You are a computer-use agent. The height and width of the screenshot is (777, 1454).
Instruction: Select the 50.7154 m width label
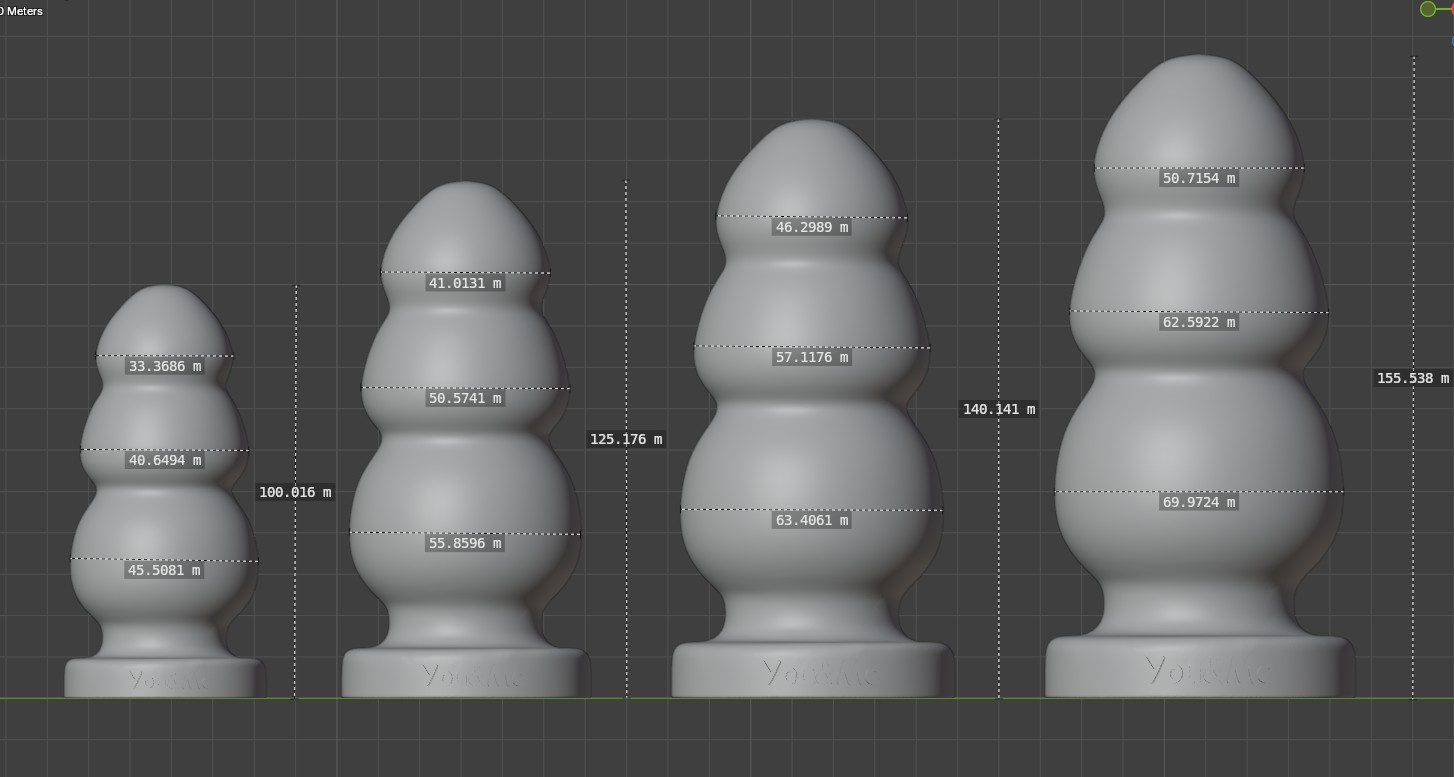coord(1198,179)
